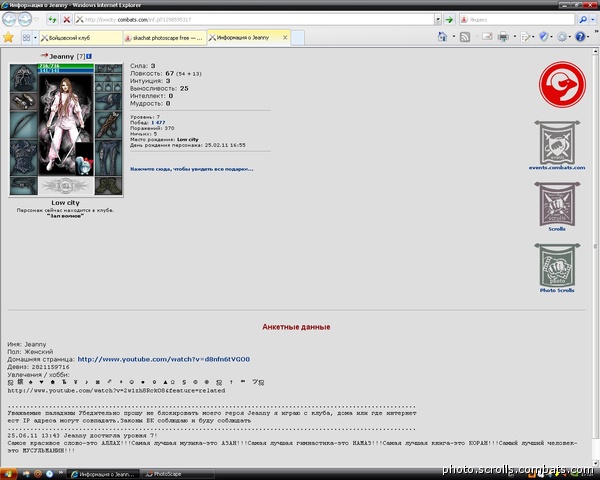Click the link to see all gifts
The image size is (600, 480).
(192, 169)
